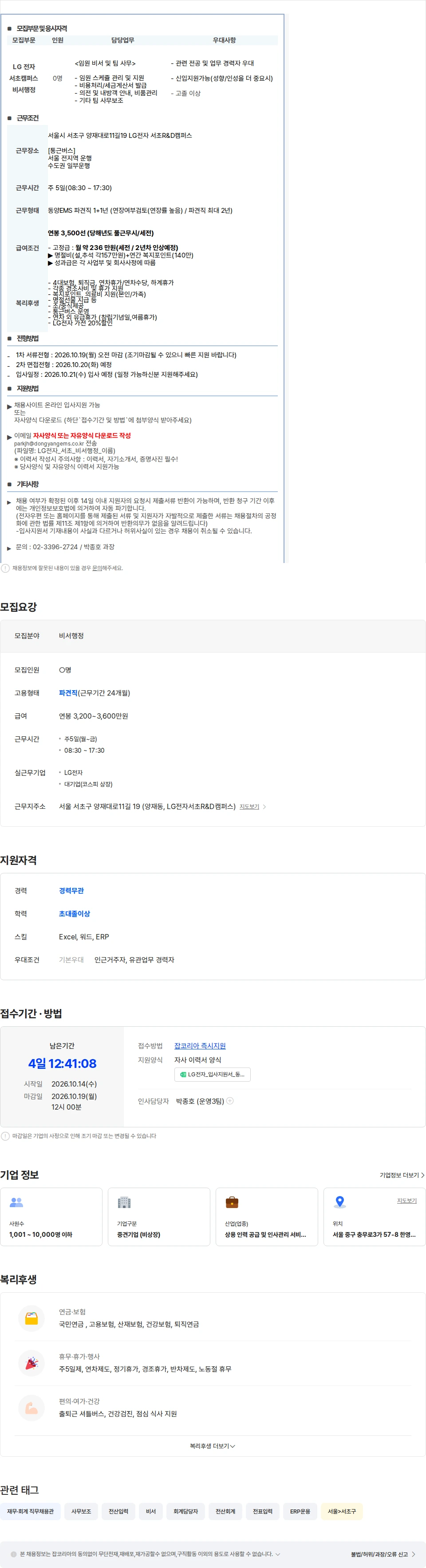Click the people icon in 사원수 card
Image resolution: width=426 pixels, height=1568 pixels.
coord(16,1202)
